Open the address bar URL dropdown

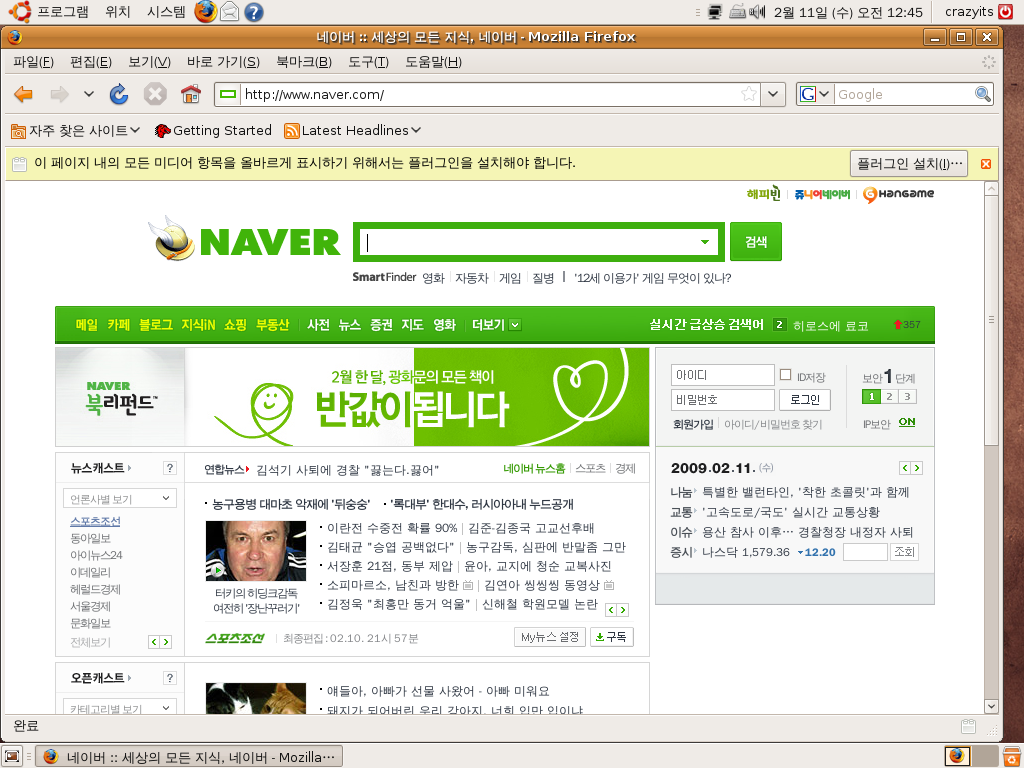[773, 94]
